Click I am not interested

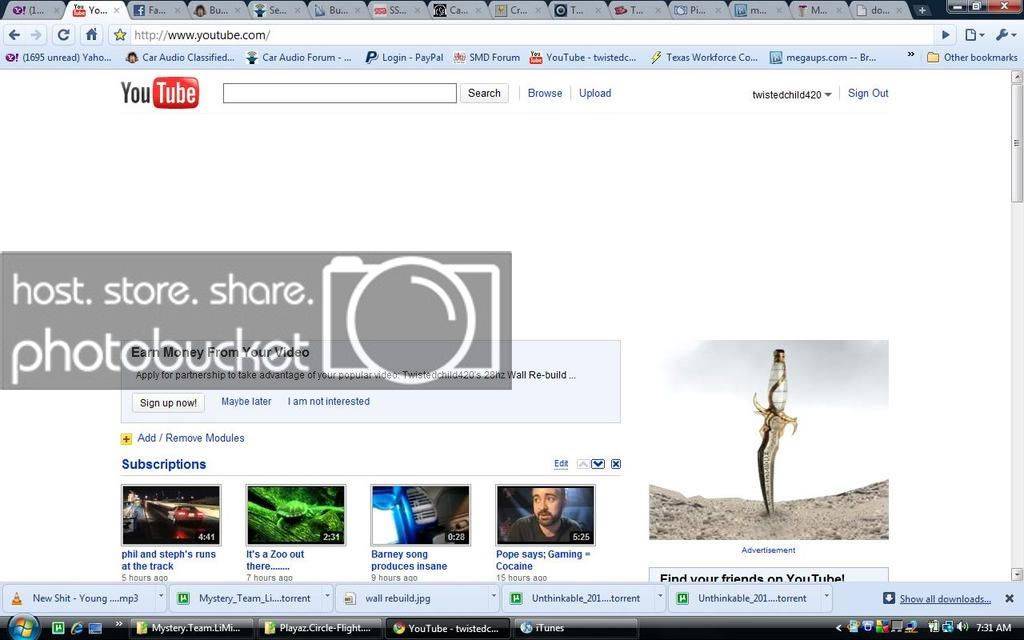328,402
